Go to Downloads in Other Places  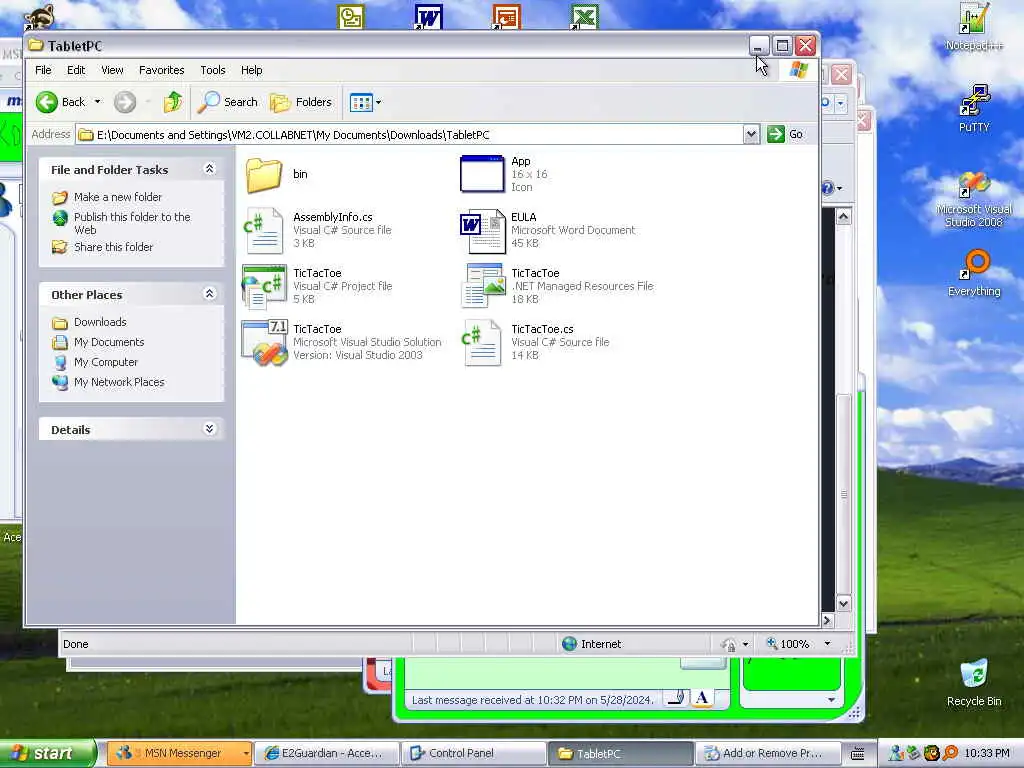click(100, 322)
